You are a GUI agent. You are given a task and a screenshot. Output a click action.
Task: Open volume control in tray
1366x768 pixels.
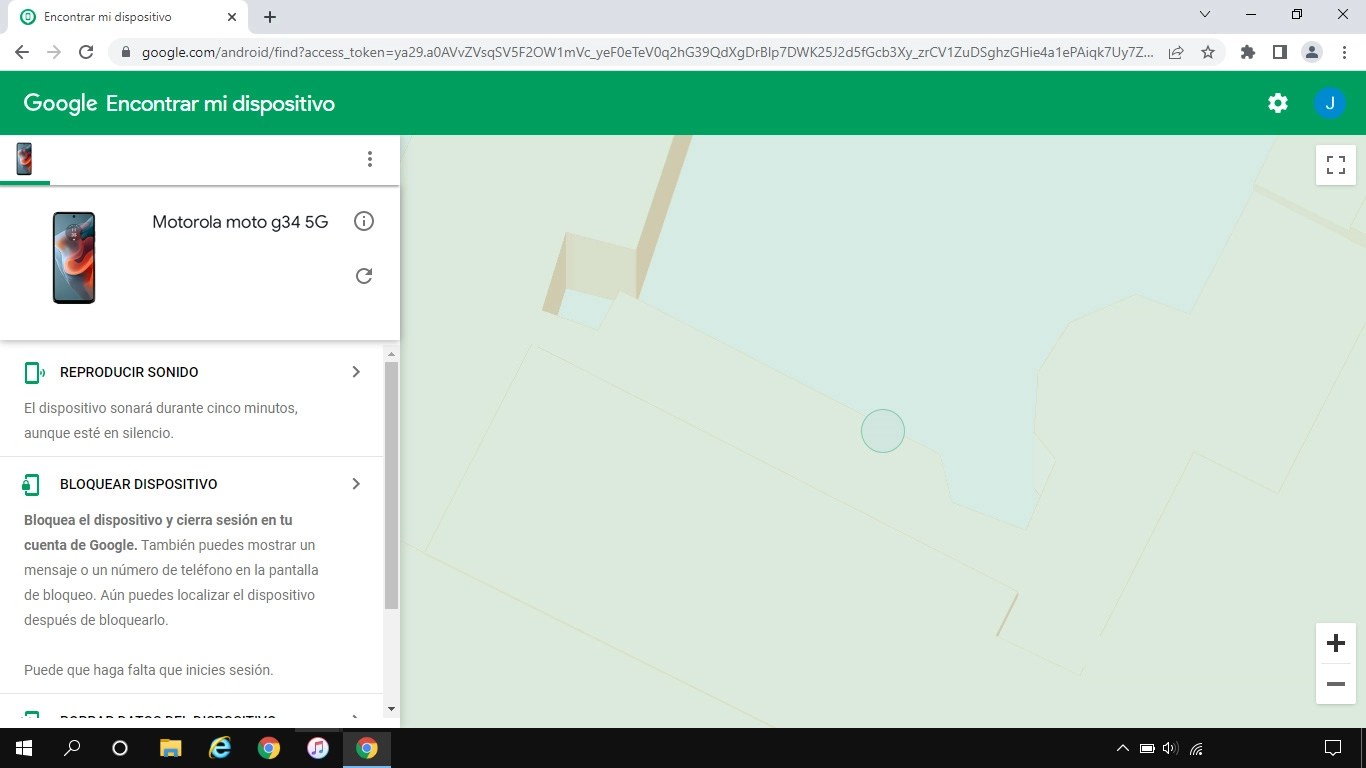[1171, 748]
